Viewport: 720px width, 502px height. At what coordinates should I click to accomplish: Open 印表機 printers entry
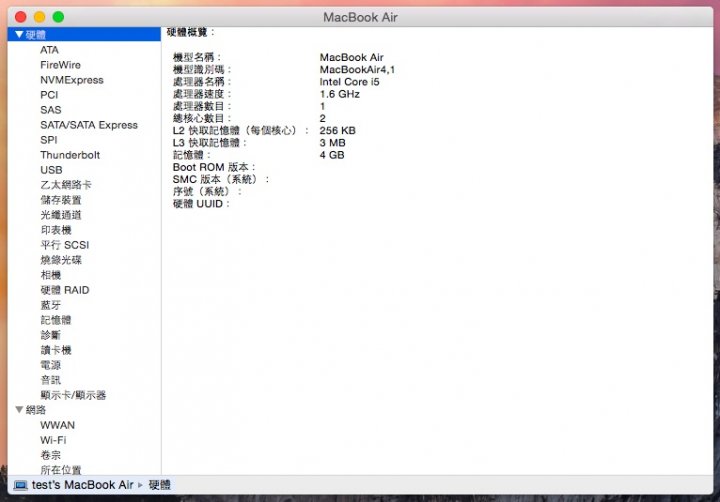[x=56, y=230]
